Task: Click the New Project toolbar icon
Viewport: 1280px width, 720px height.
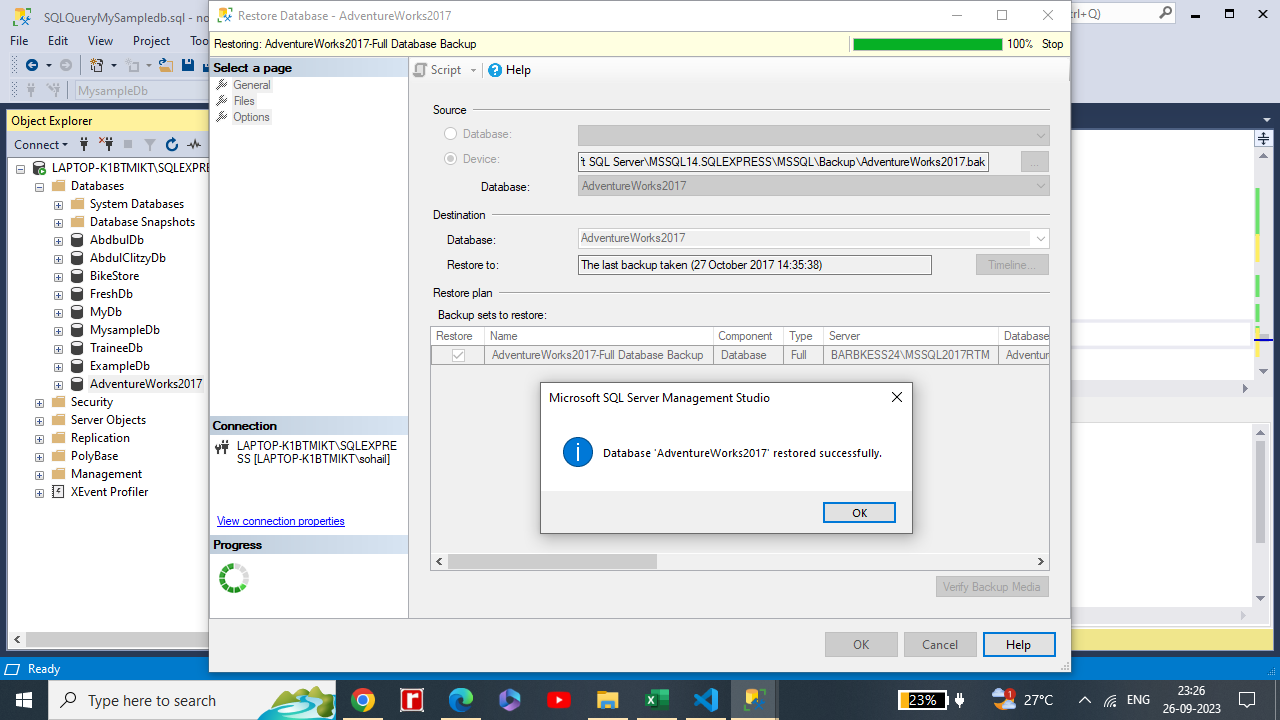Action: [x=97, y=65]
